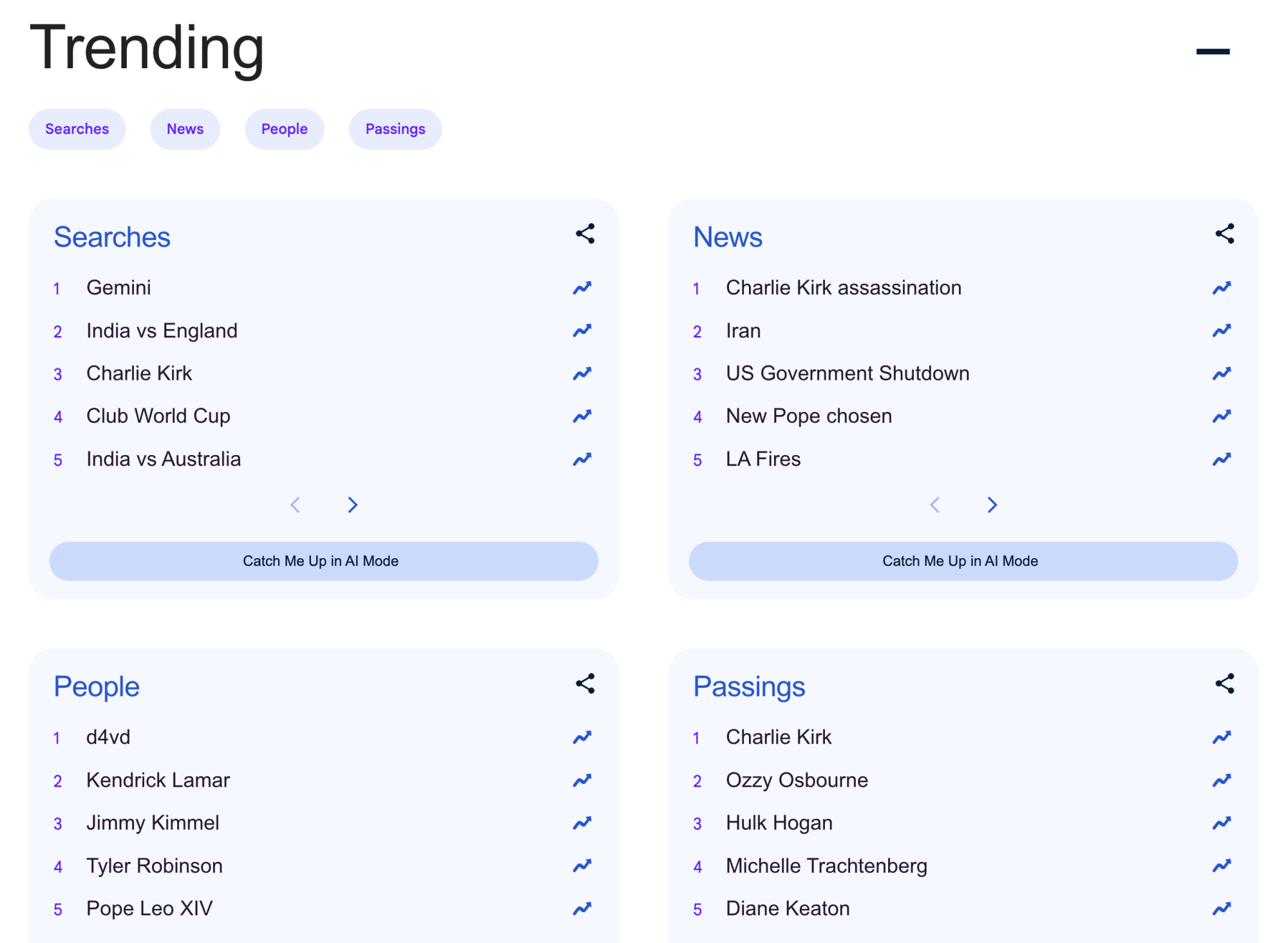Go to next page of Searches list
Screen dimensions: 1288x943
[352, 505]
